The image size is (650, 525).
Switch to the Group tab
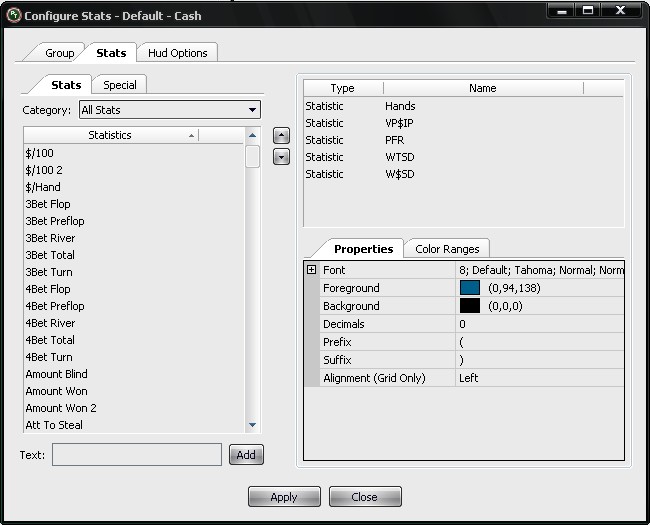pos(59,53)
